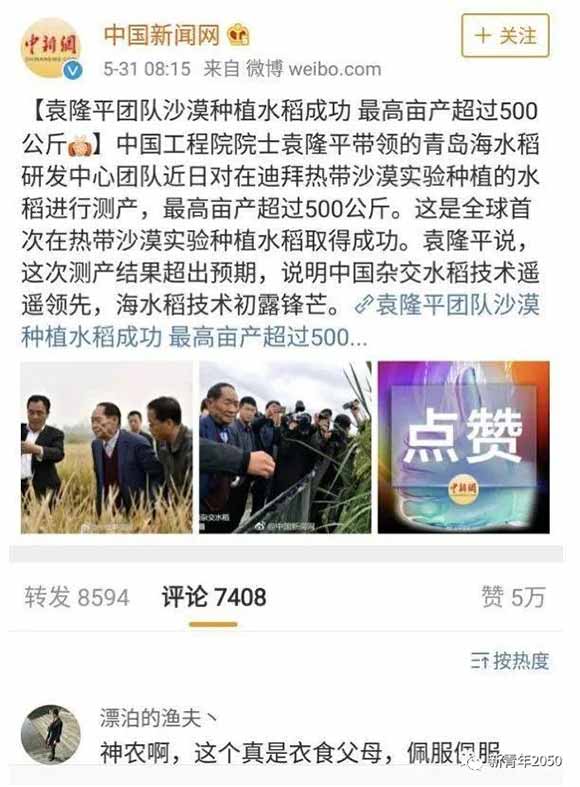
Task: Tap the clapping hands emoji in headline
Action: pyautogui.click(x=80, y=145)
